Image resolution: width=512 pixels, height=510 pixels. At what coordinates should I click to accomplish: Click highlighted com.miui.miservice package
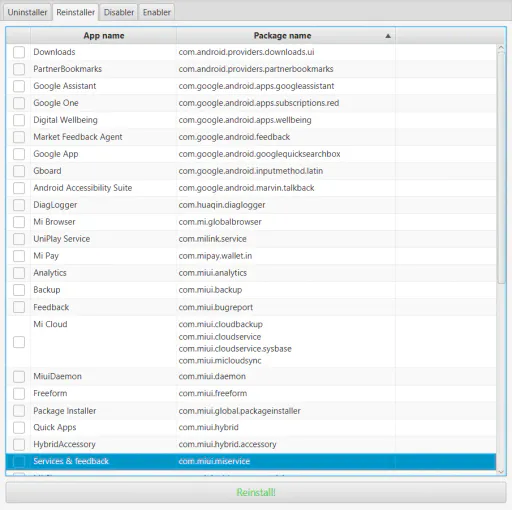[214, 461]
